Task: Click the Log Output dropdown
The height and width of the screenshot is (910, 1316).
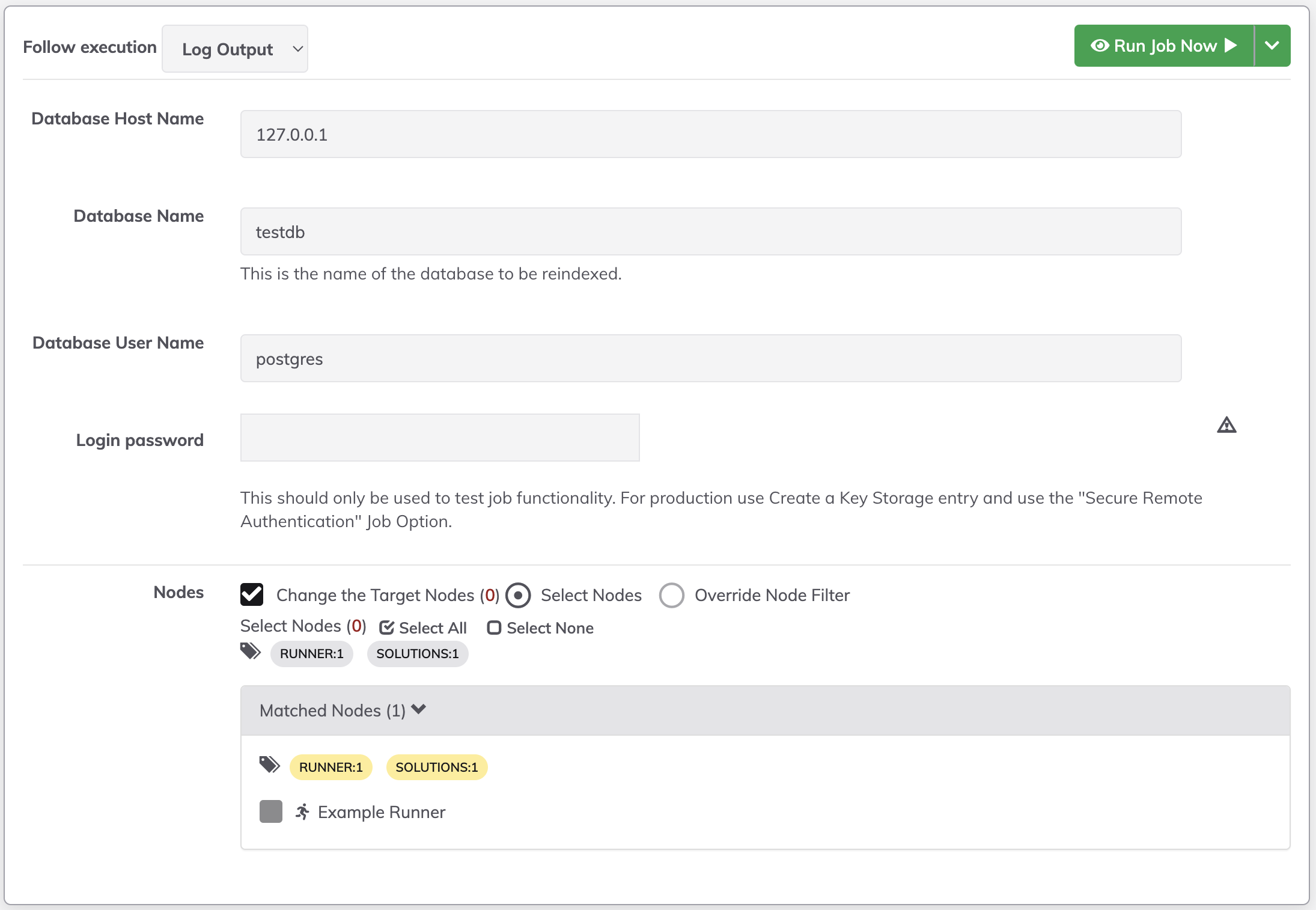Action: coord(236,47)
